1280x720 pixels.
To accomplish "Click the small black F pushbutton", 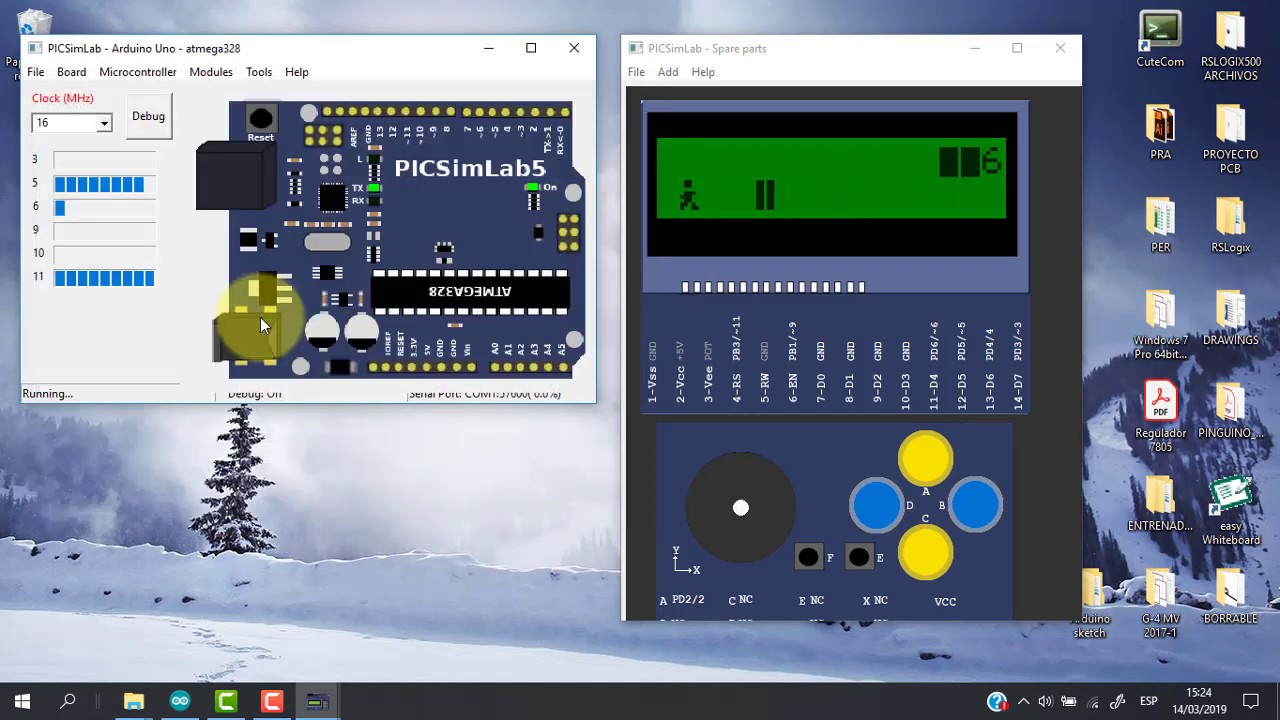I will (808, 557).
